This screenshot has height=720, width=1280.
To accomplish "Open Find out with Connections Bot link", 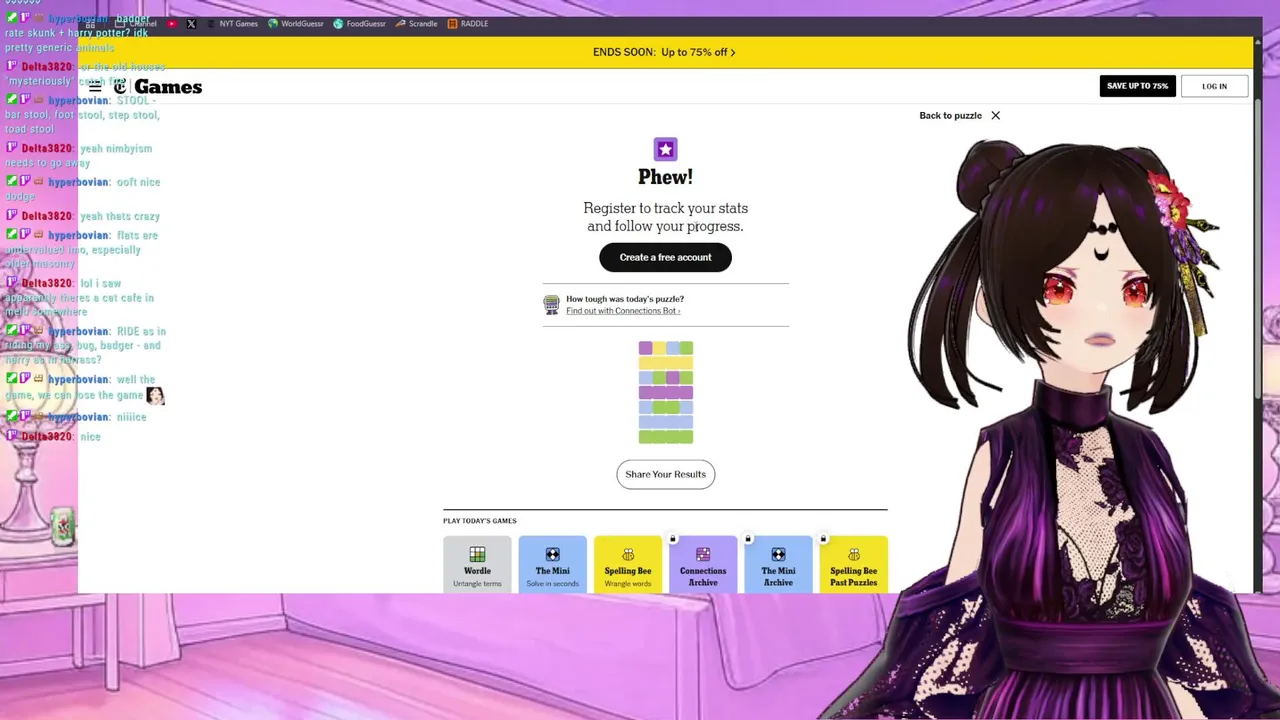I will [622, 311].
